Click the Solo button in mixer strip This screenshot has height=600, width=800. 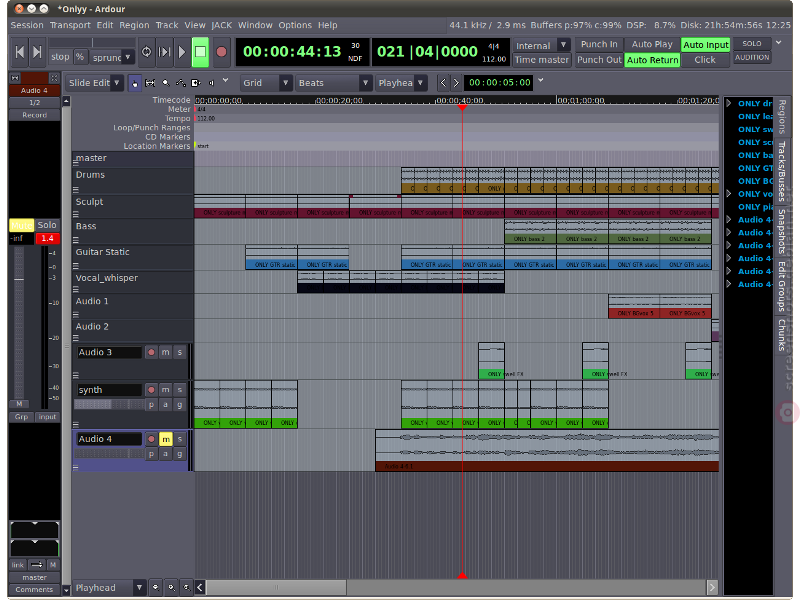click(x=47, y=225)
